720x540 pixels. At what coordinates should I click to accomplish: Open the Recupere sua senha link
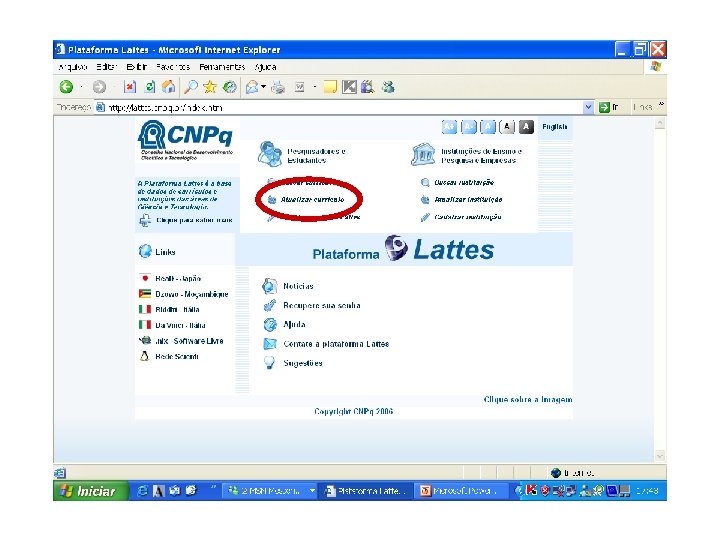tap(321, 305)
